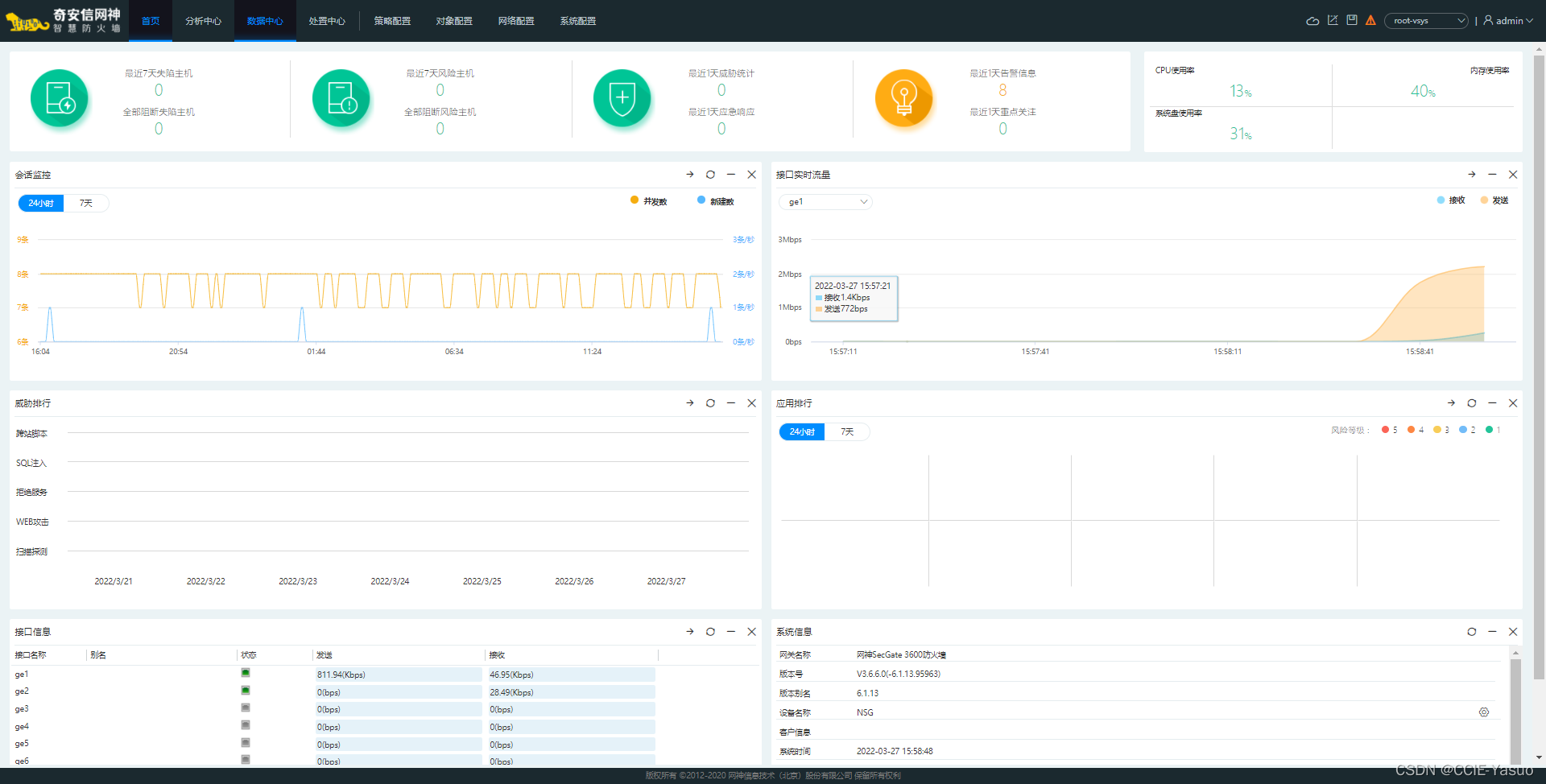Refresh the 威胁排行 panel

[x=710, y=403]
